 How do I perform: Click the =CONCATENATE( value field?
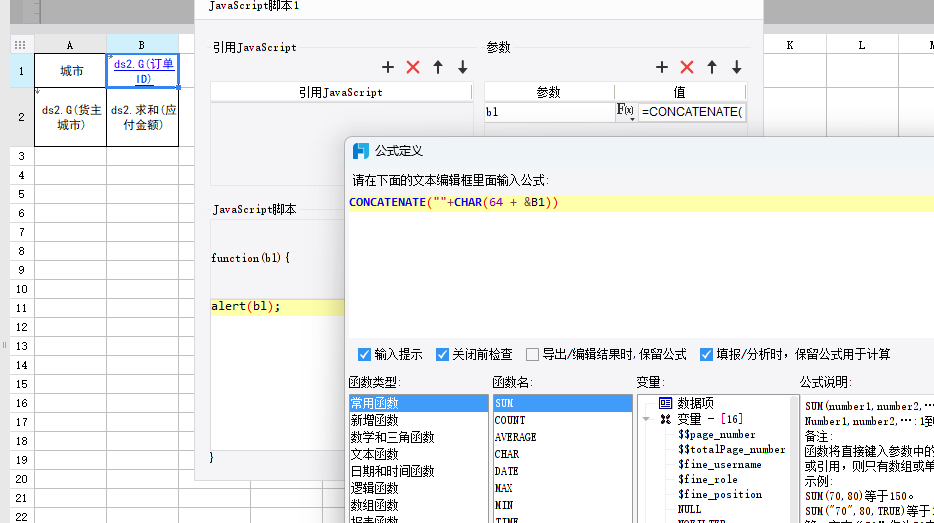[692, 112]
